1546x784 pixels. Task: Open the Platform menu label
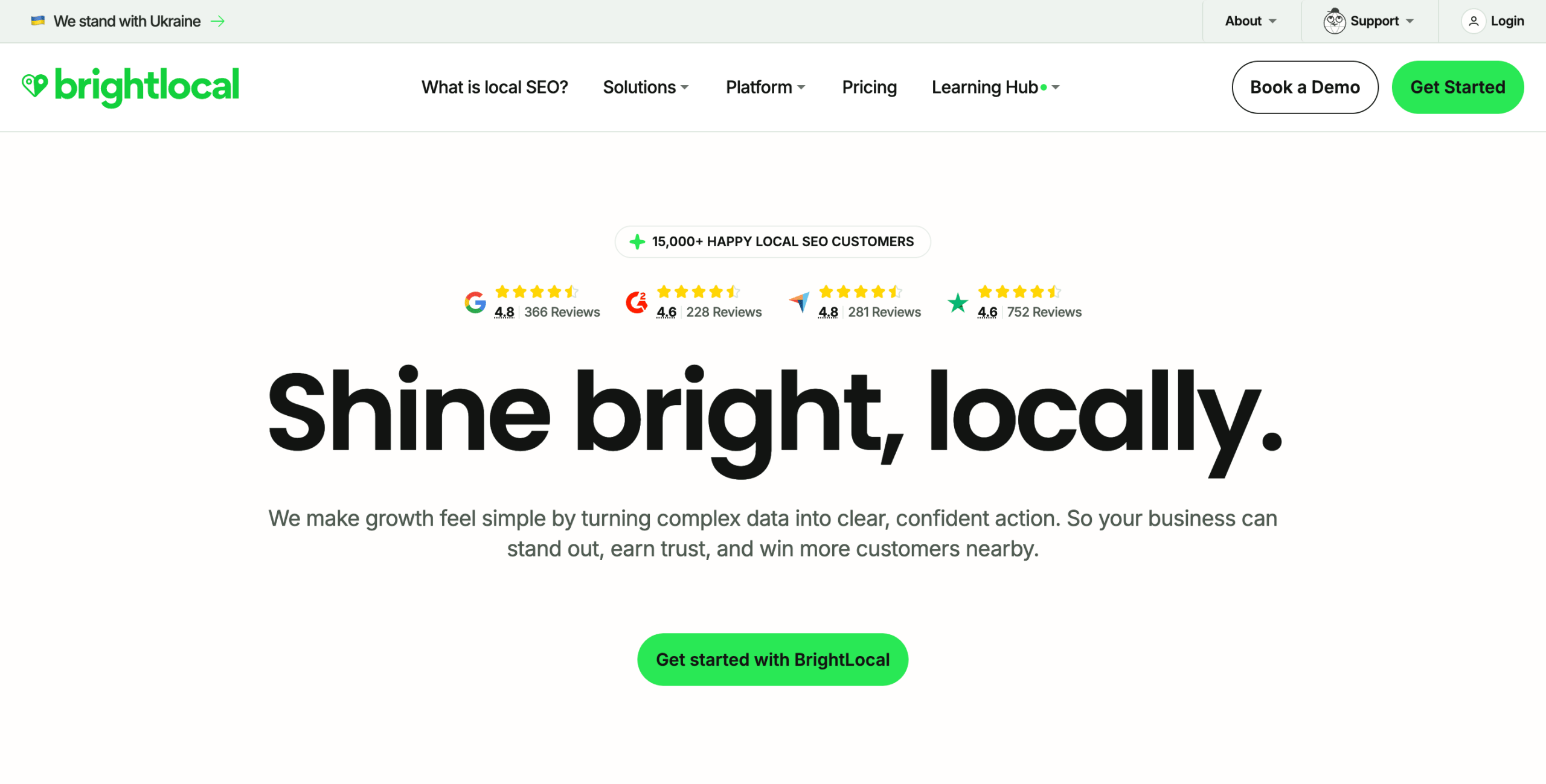tap(759, 88)
